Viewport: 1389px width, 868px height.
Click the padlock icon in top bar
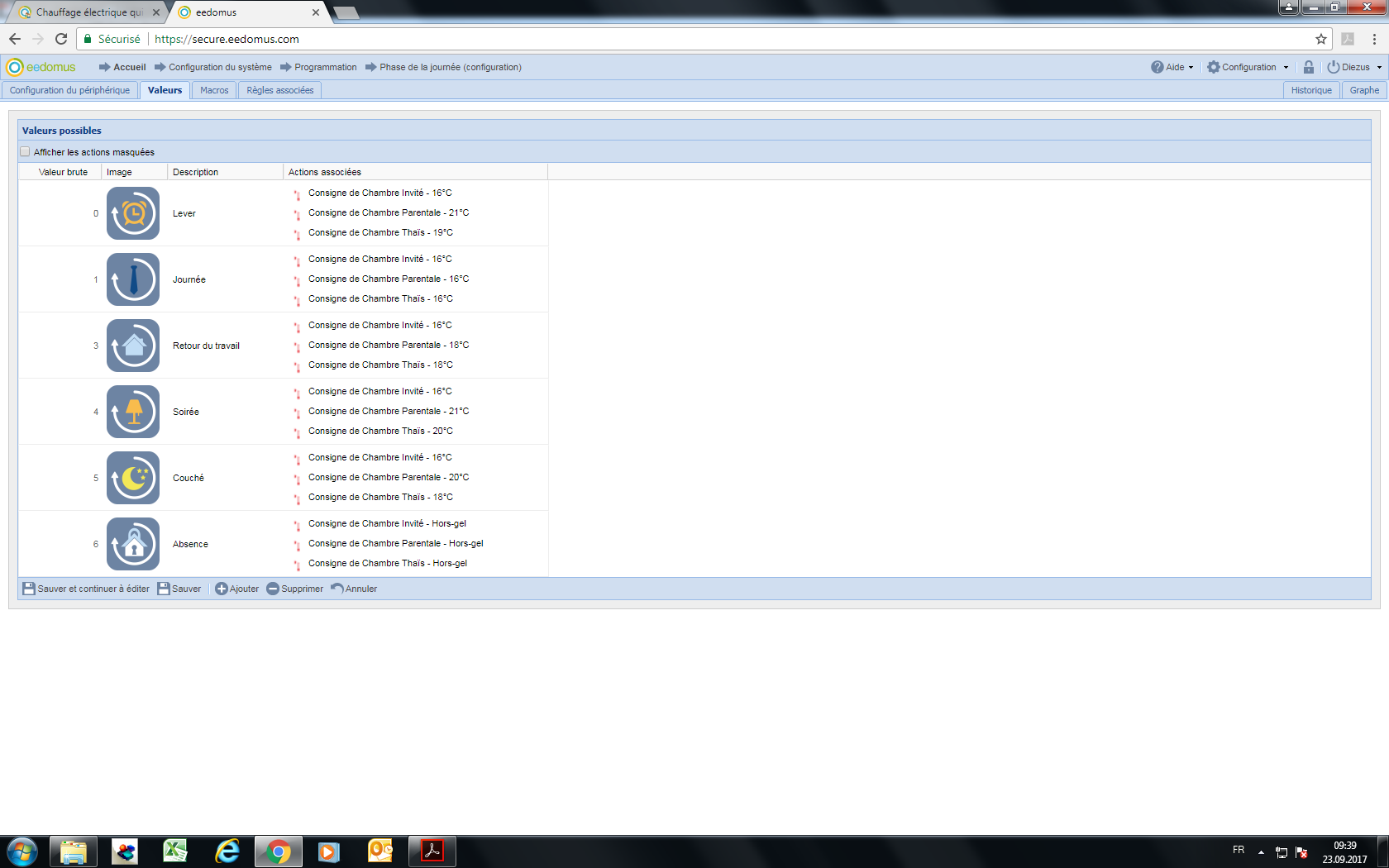[1309, 67]
